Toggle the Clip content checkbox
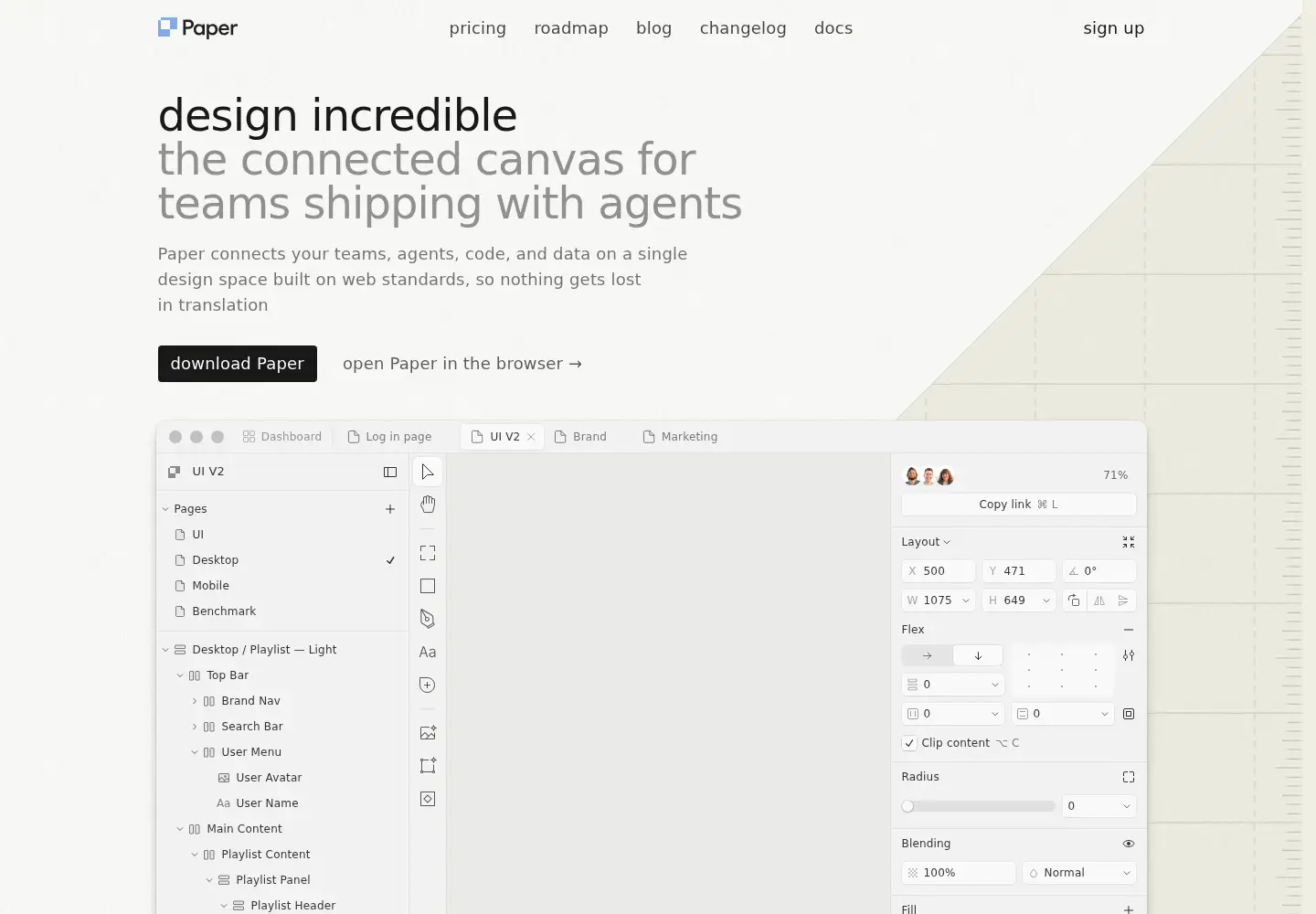Viewport: 1316px width, 914px height. point(909,743)
